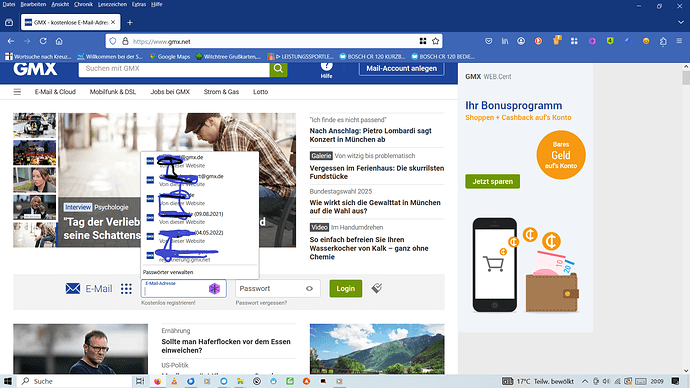Open Passwörter verwalten in autofill popup
The image size is (690, 388).
[168, 272]
